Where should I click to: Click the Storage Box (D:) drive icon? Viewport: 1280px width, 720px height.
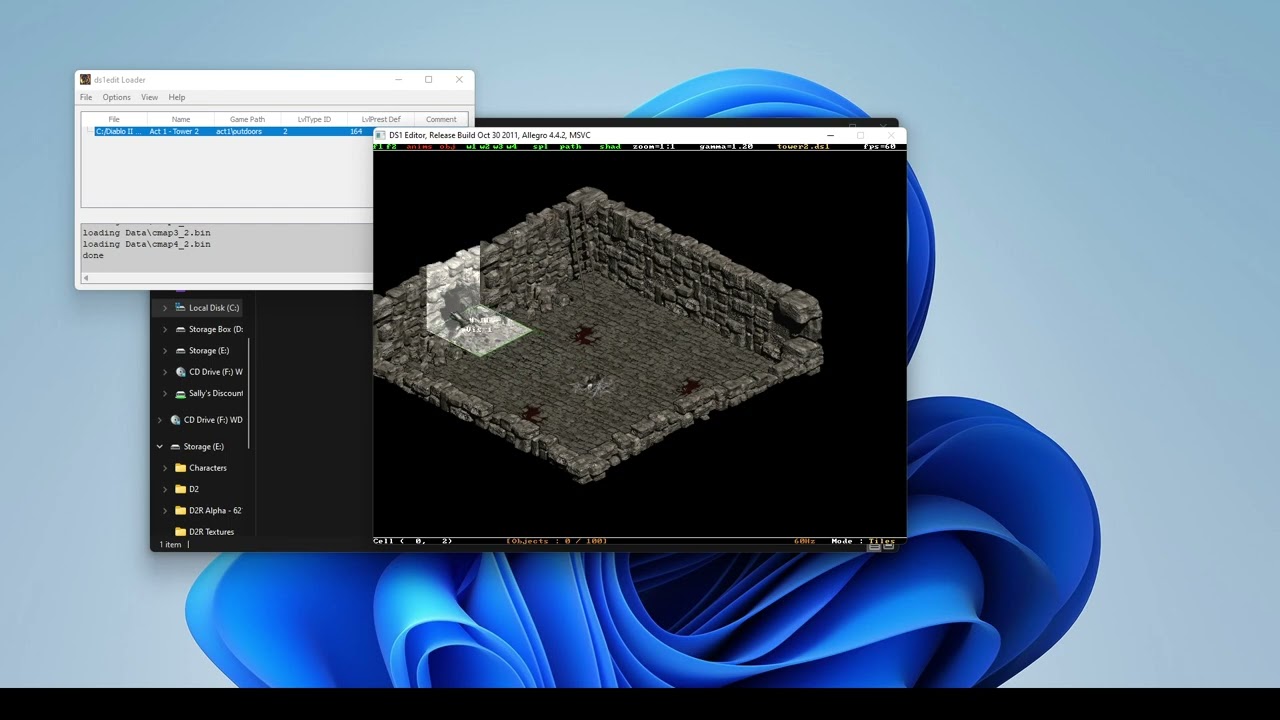(x=180, y=329)
